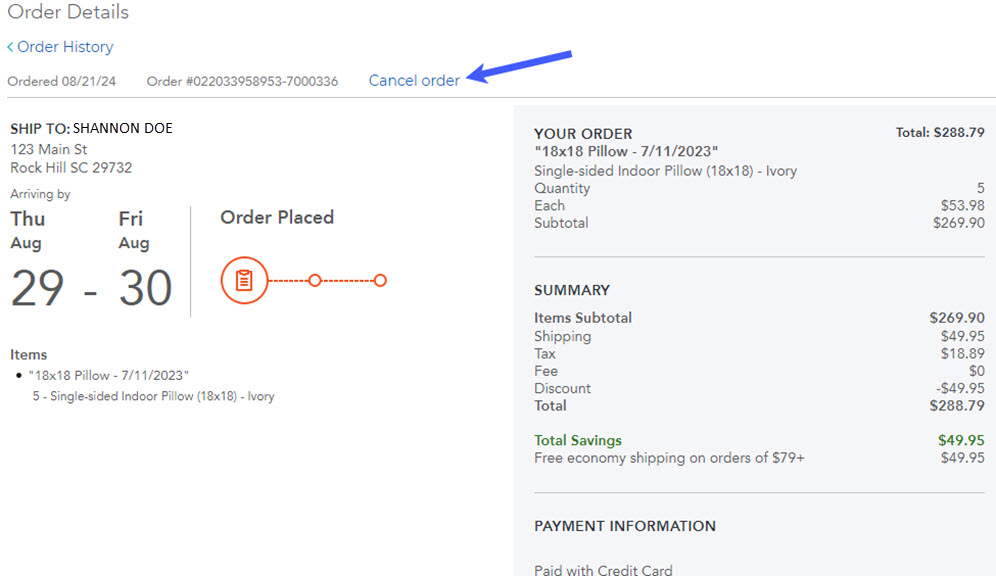Select the Items heading in the sidebar
996x576 pixels.
(28, 354)
